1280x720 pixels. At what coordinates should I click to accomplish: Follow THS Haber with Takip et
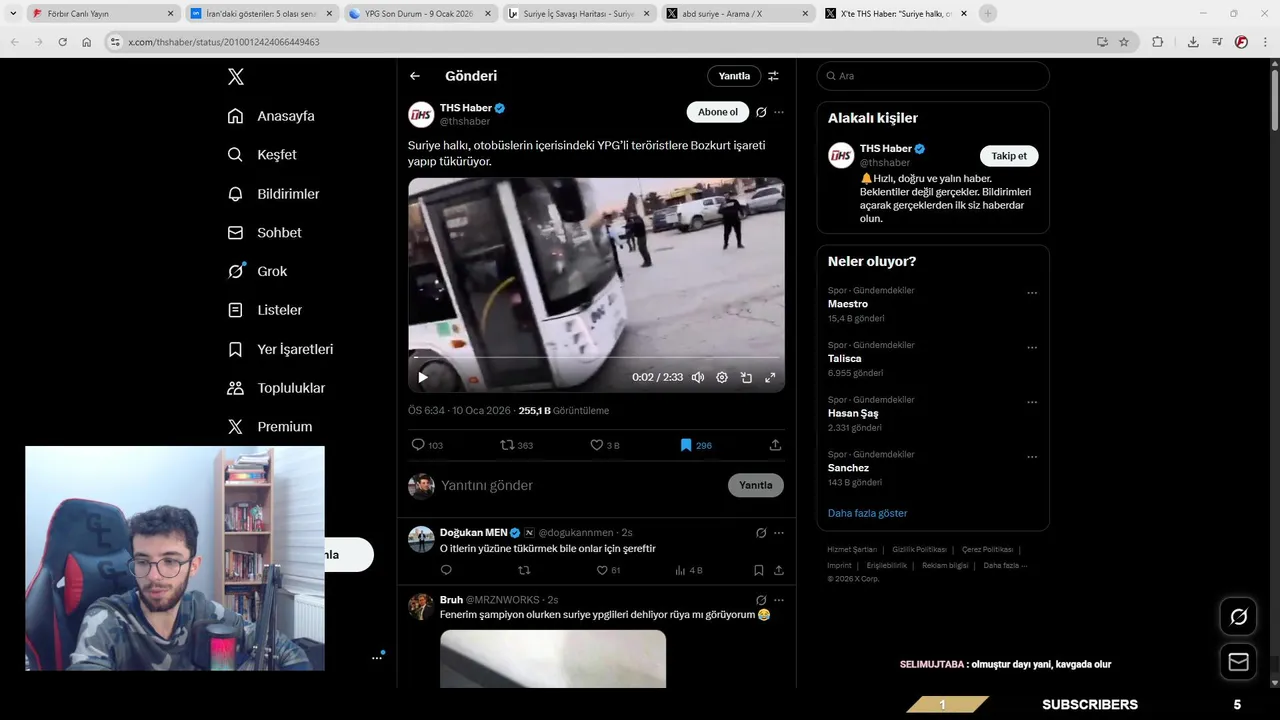click(x=1009, y=156)
